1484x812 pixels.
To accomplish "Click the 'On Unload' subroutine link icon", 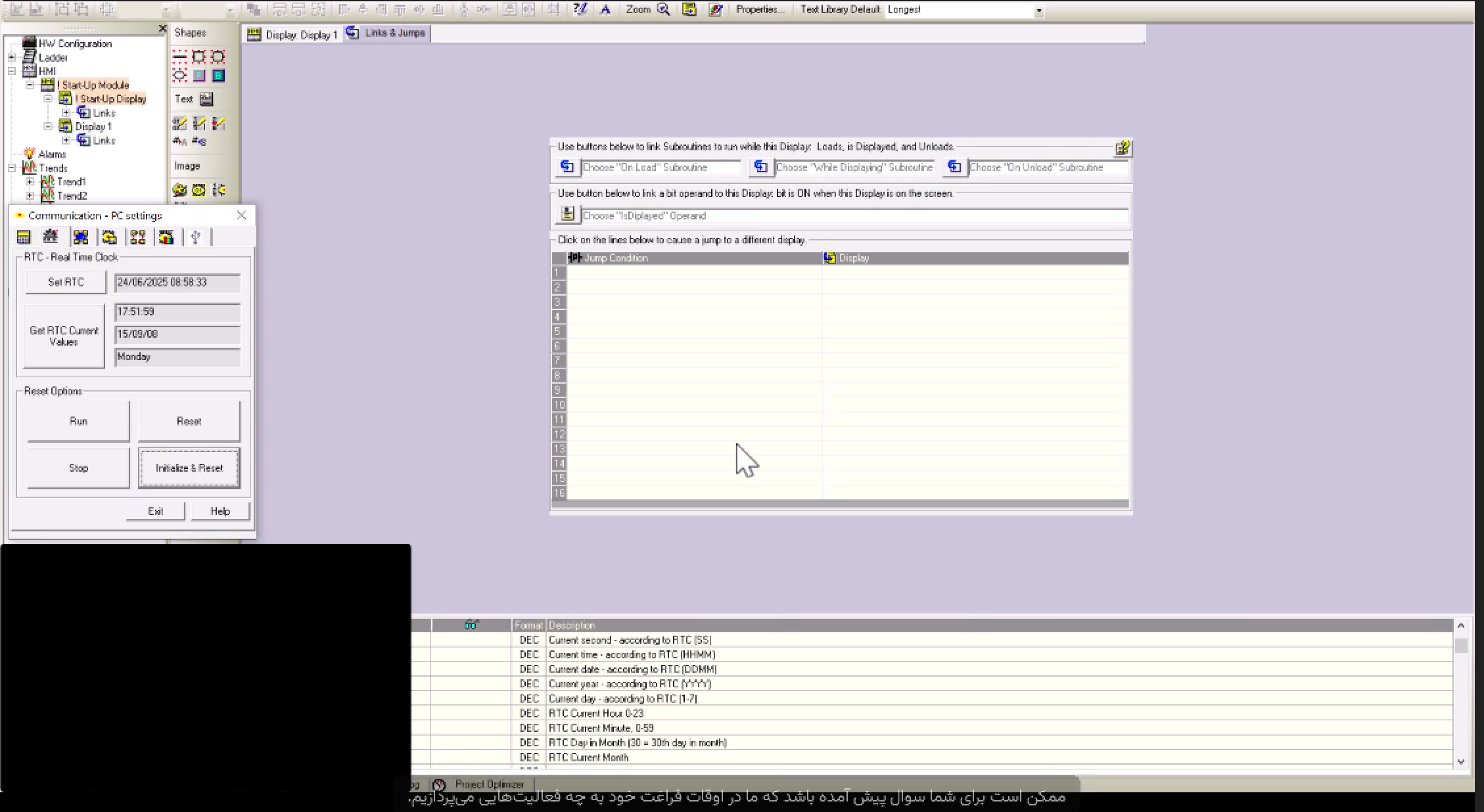I will coord(954,168).
